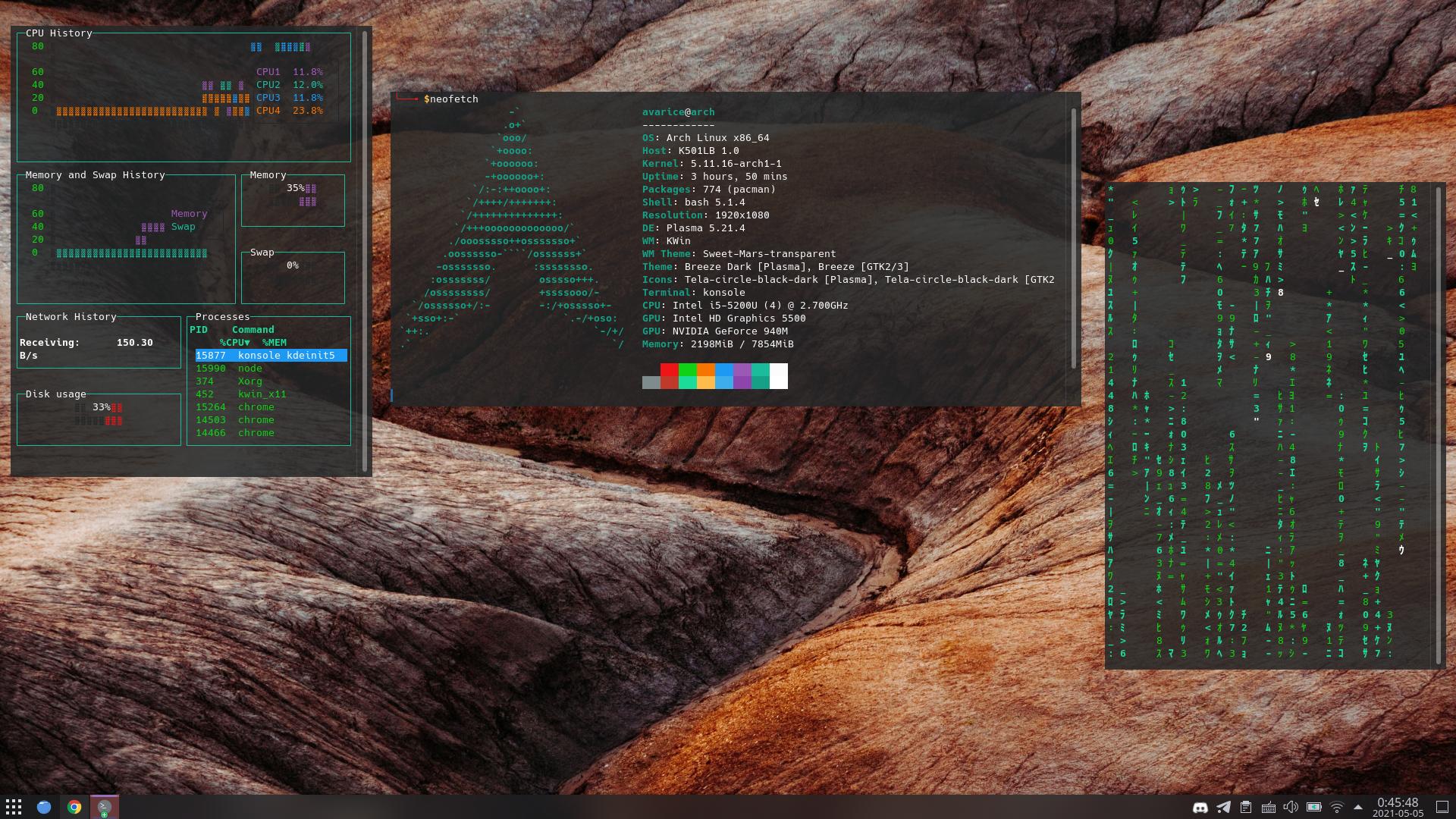Click the Resolution: 1920x1080 line
The height and width of the screenshot is (819, 1456).
click(x=706, y=215)
